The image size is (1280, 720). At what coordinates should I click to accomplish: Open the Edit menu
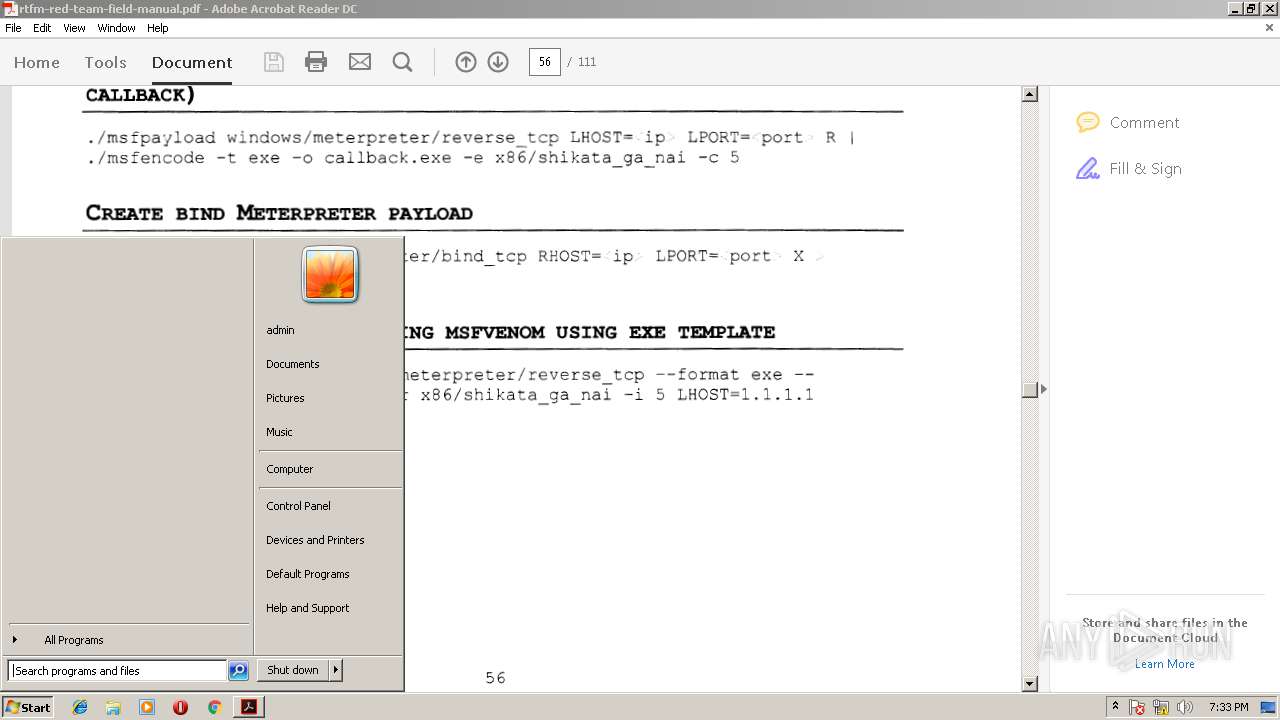coord(42,28)
